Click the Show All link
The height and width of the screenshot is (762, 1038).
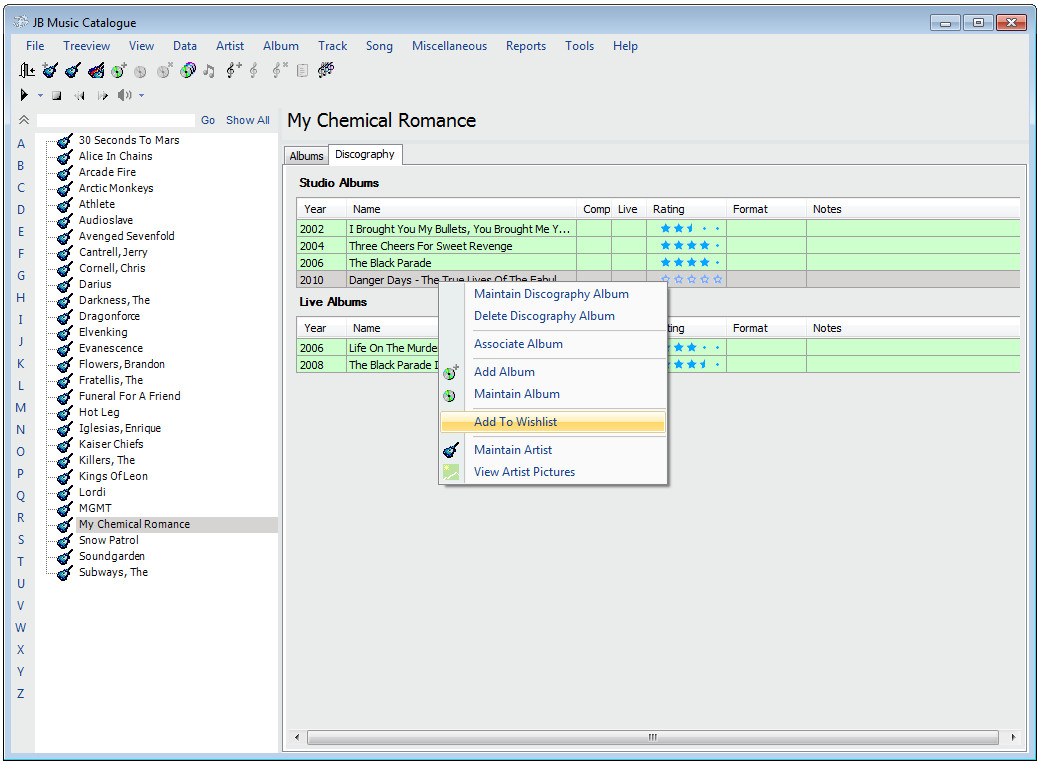pos(248,120)
